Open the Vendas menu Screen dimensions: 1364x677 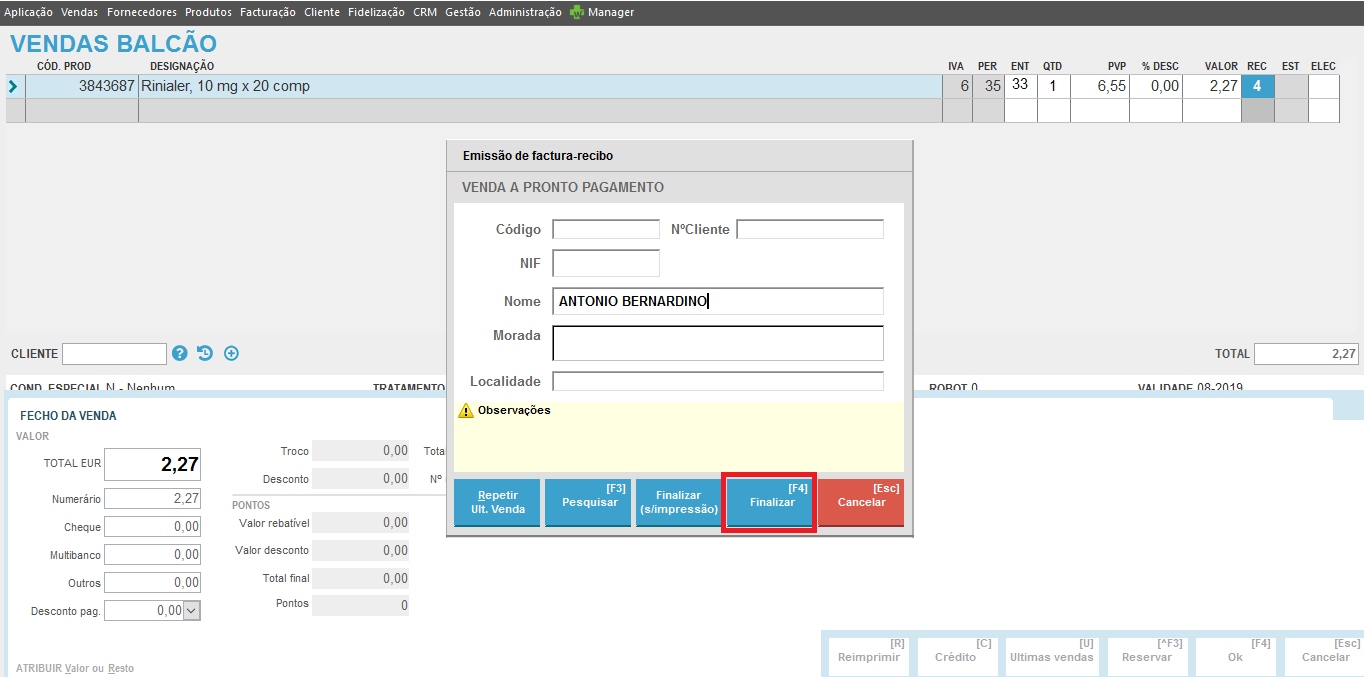pos(80,12)
